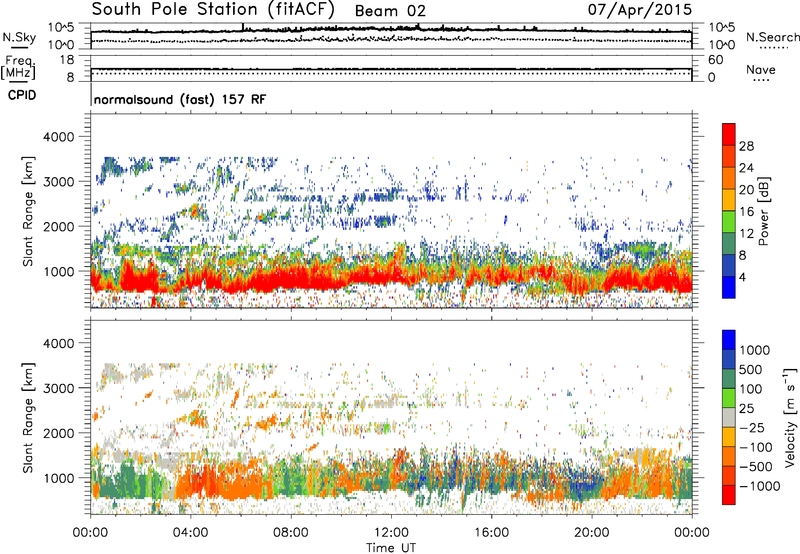
Task: Click the 'Time UT' axis title
Action: coord(391,548)
